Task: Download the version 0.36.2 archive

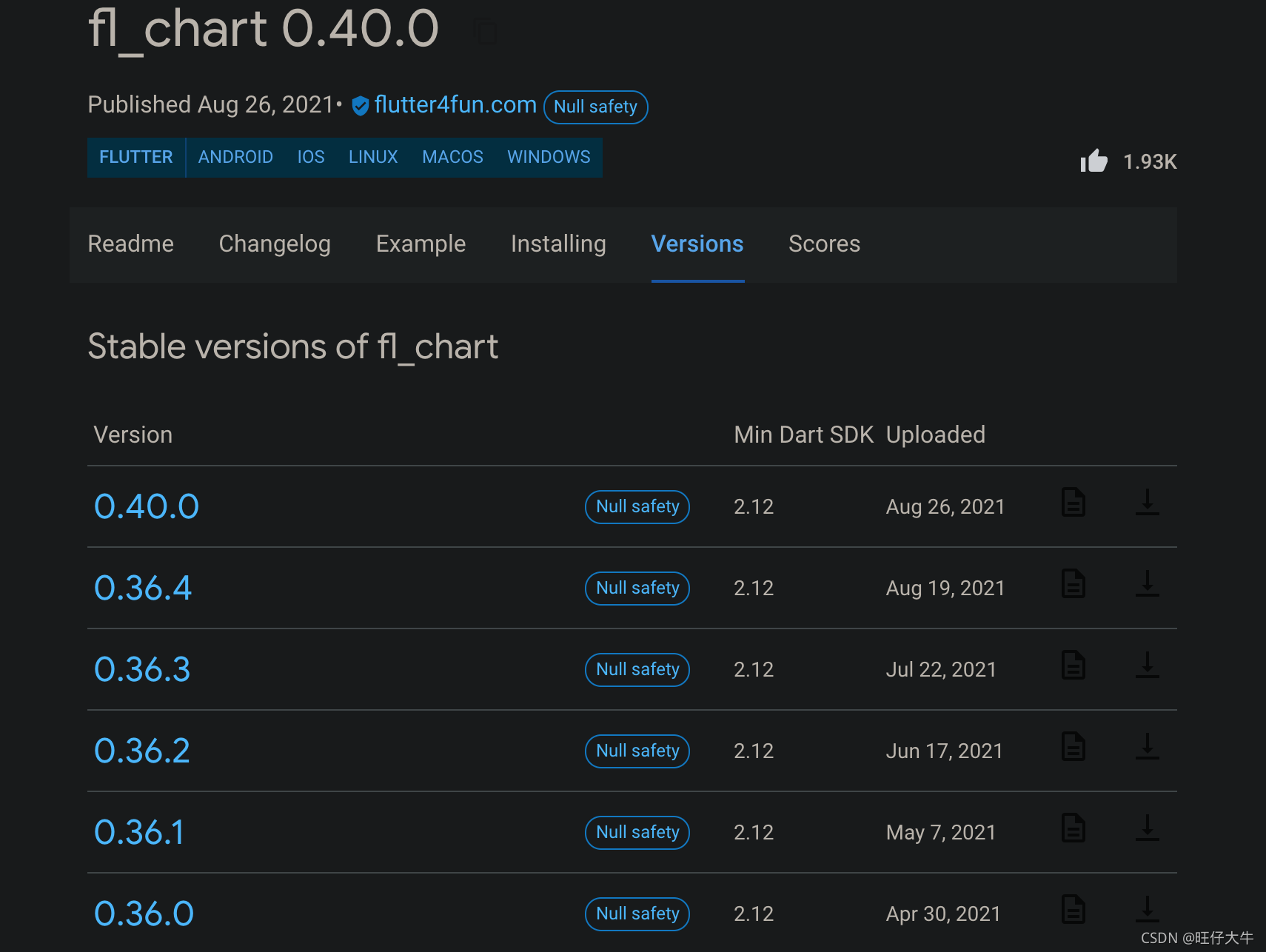Action: tap(1147, 747)
